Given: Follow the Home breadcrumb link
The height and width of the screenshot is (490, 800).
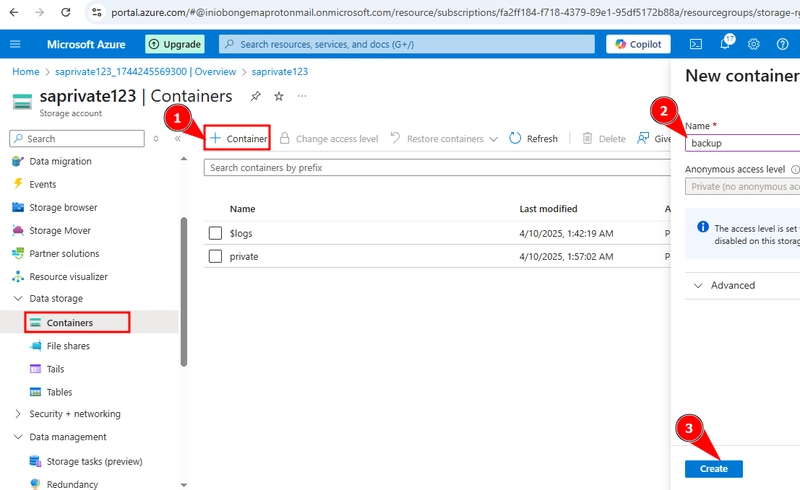Looking at the screenshot, I should click(x=26, y=71).
